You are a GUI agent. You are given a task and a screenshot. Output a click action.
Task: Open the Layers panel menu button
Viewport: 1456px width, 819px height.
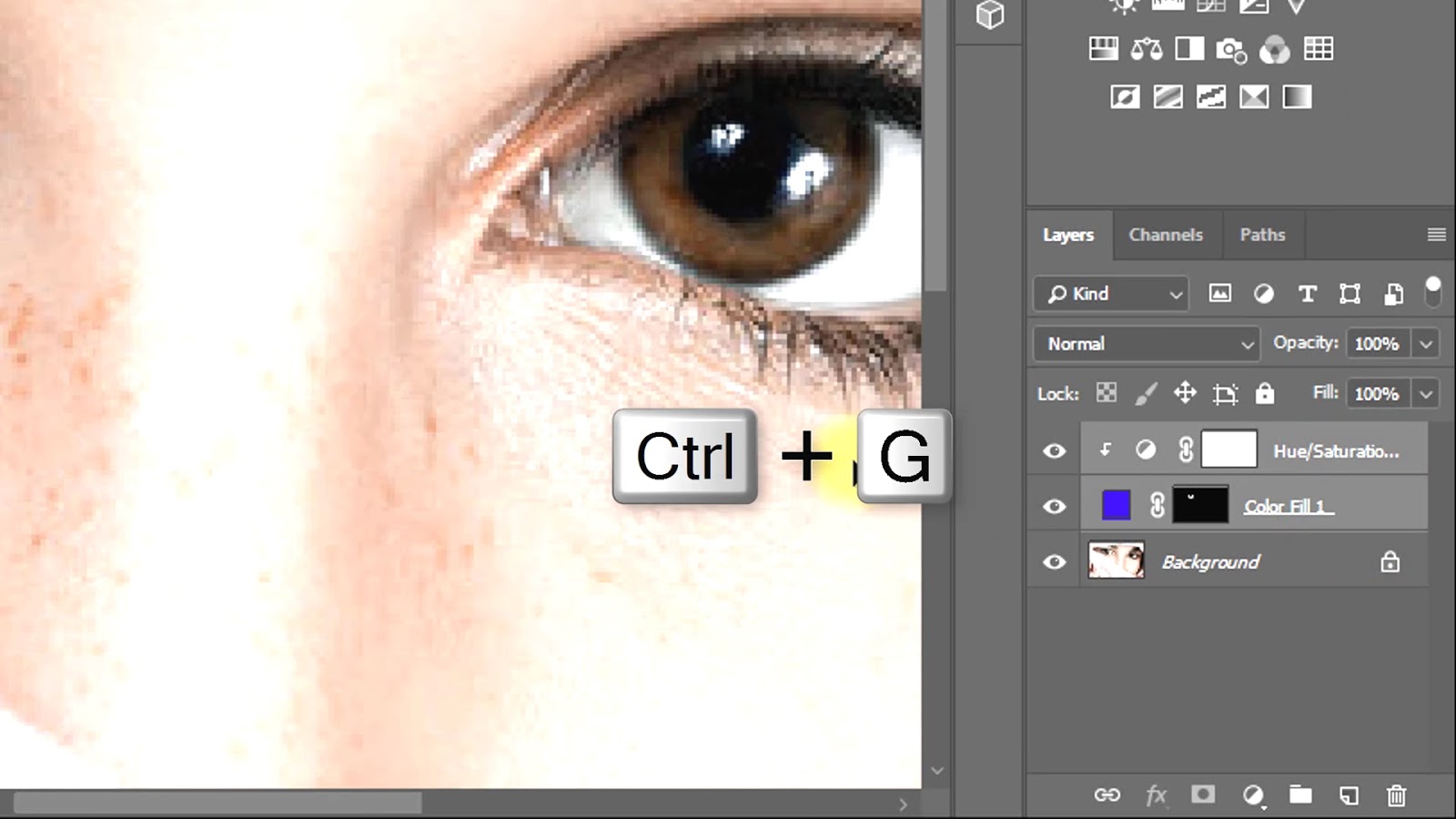pyautogui.click(x=1435, y=235)
